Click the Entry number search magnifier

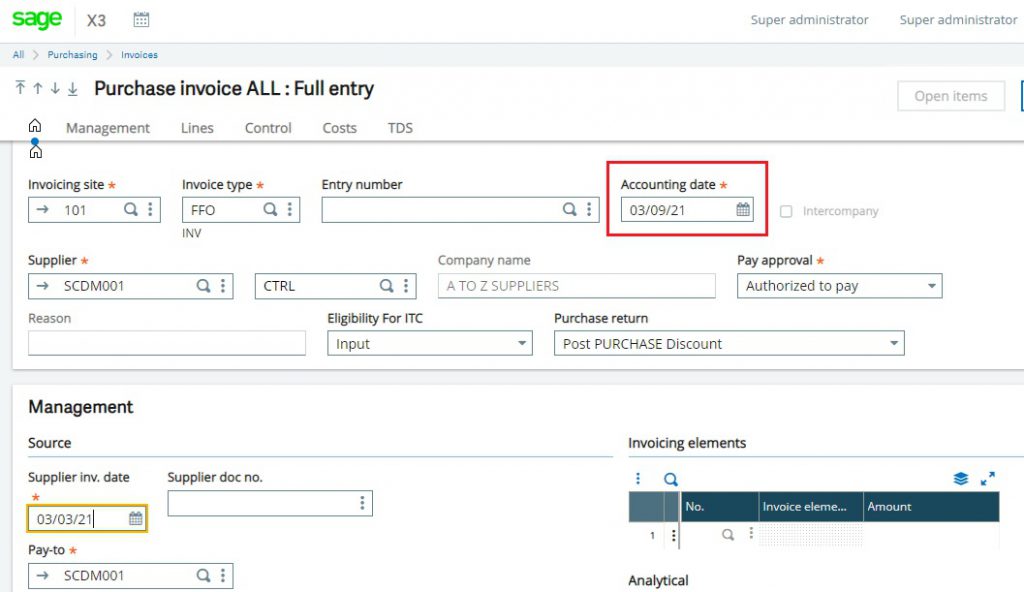pos(569,210)
